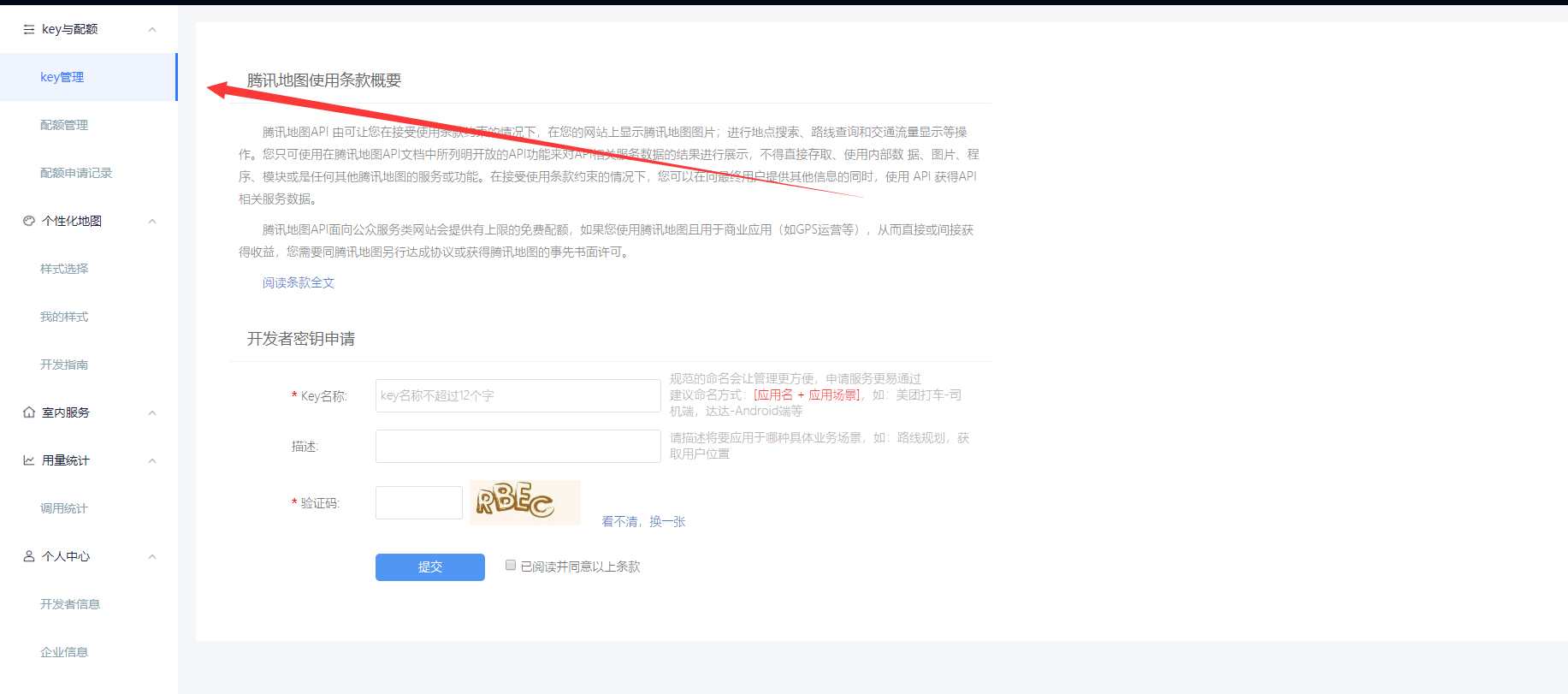
Task: Open 调用统计 under 用量统计
Action: (88, 508)
